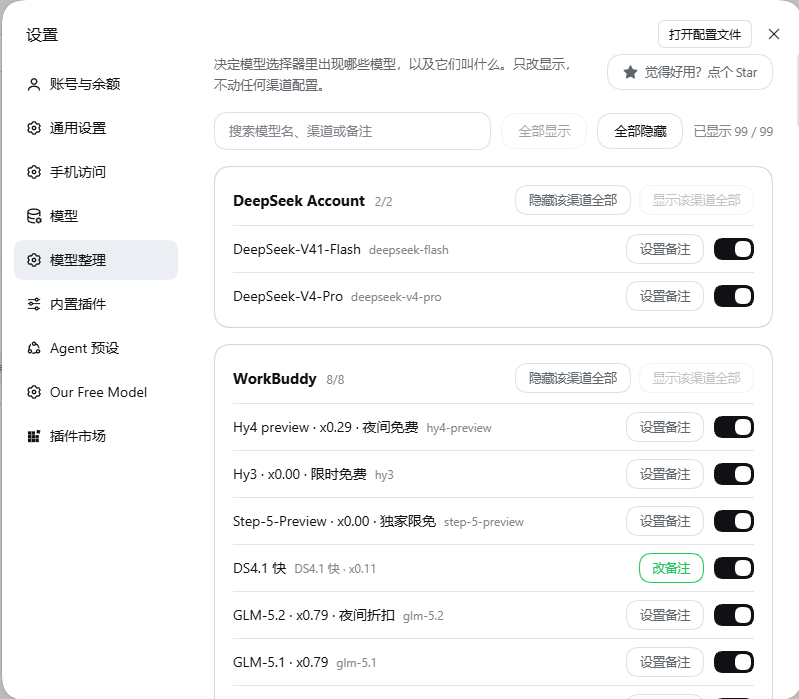Click the 2/2 count beside DeepSeek Account
799x699 pixels.
pos(383,202)
